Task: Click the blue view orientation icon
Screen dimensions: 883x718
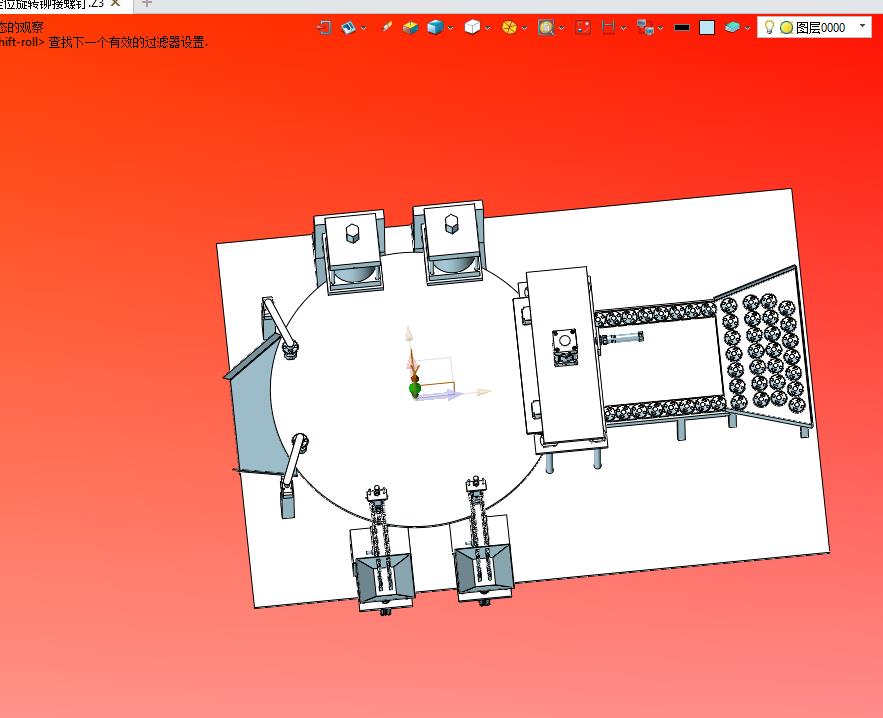Action: pos(349,27)
